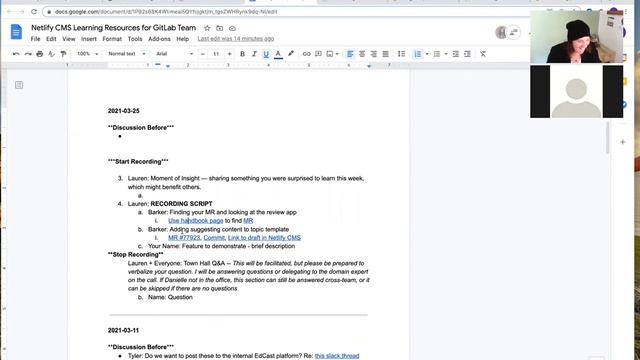This screenshot has height=360, width=640.
Task: Open the Edit menu
Action: point(51,39)
